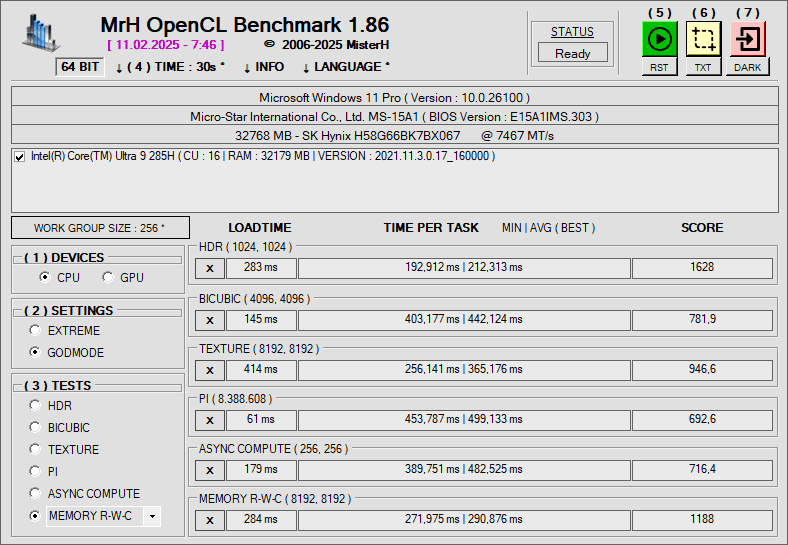Click HDR load time 283 ms
This screenshot has width=788, height=545.
pos(261,268)
